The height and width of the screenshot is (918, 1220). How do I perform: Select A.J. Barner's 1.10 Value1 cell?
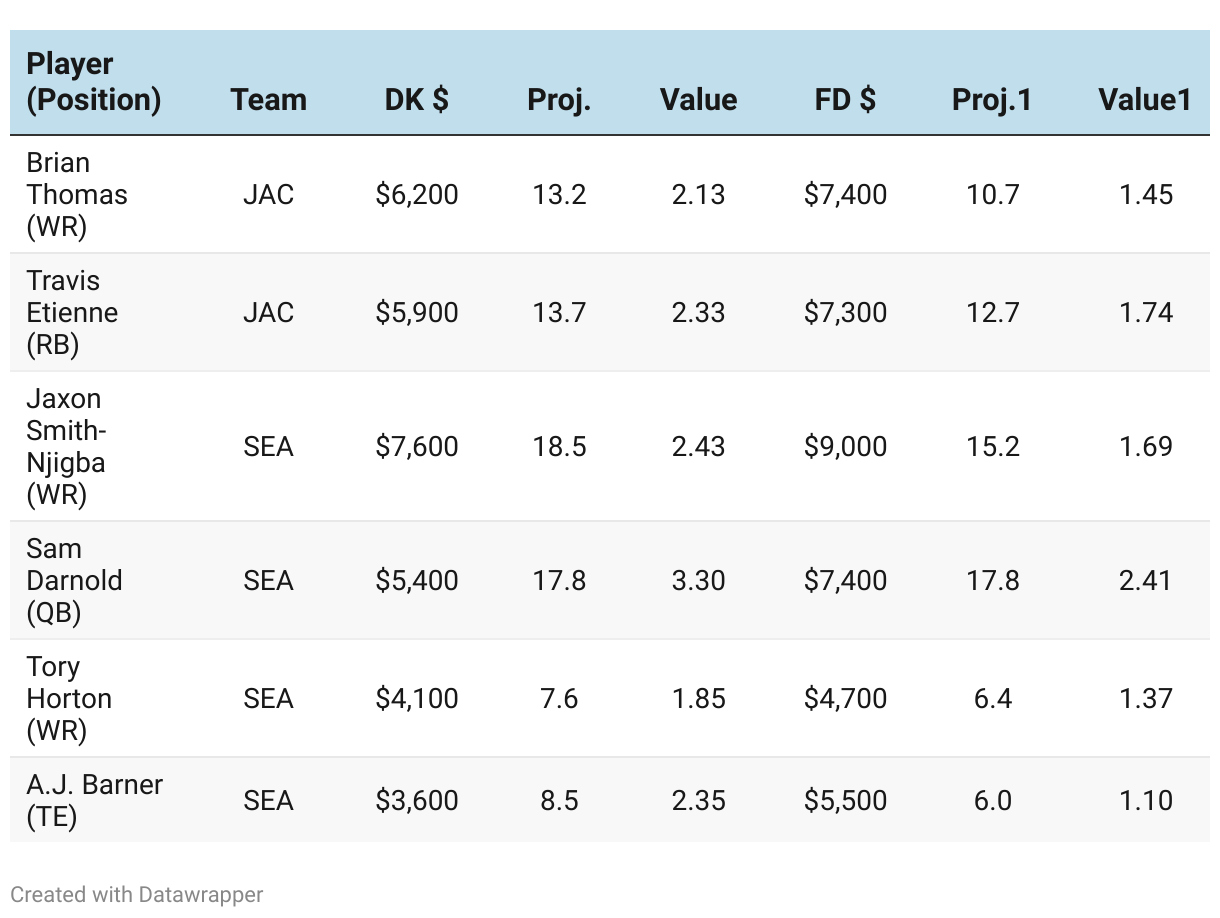(1145, 800)
